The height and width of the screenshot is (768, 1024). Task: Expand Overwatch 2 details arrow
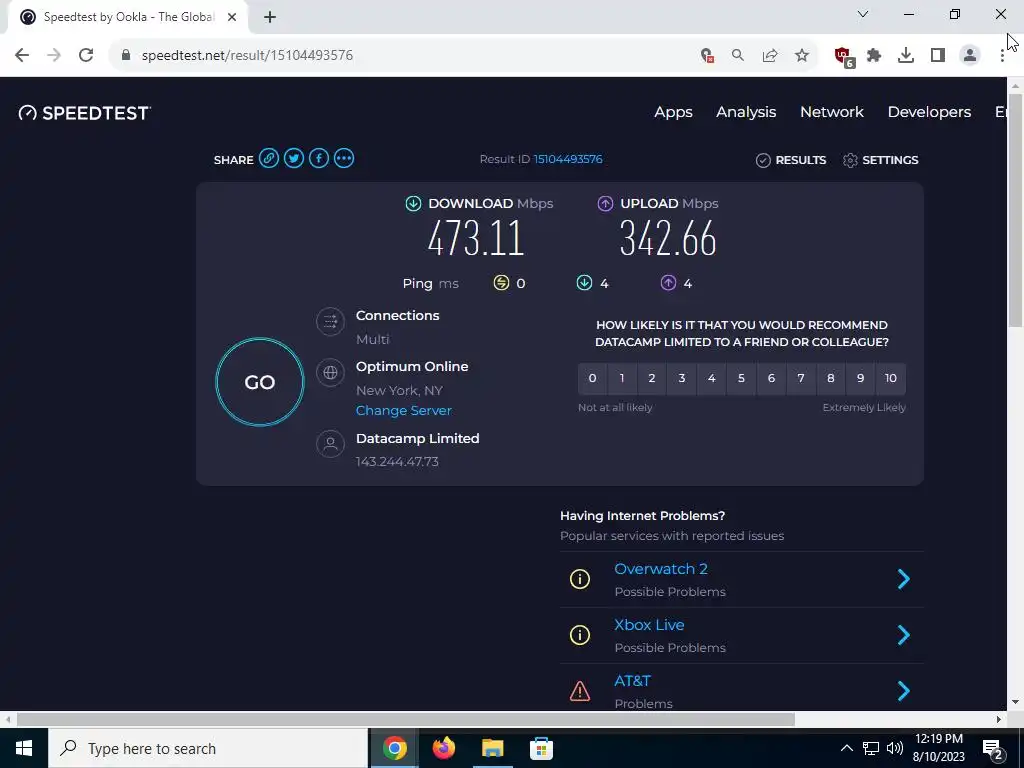point(904,579)
